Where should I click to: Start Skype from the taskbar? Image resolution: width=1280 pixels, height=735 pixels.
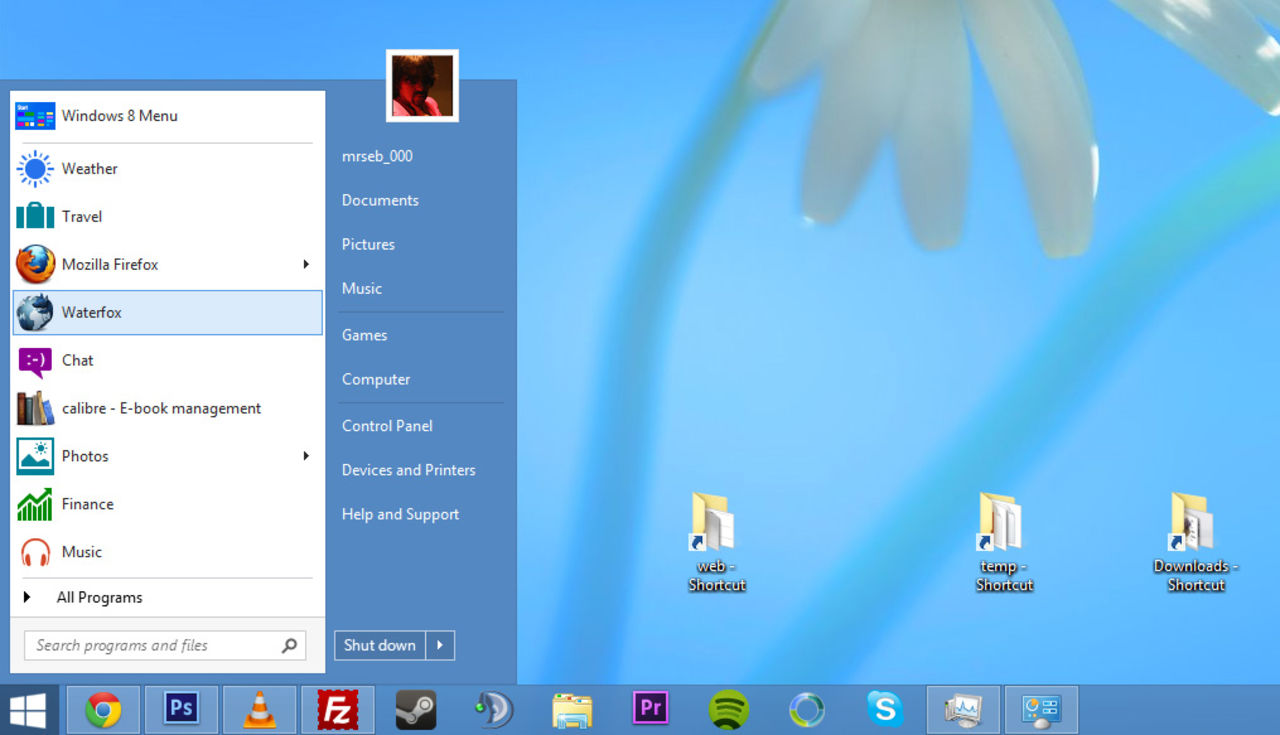[884, 709]
